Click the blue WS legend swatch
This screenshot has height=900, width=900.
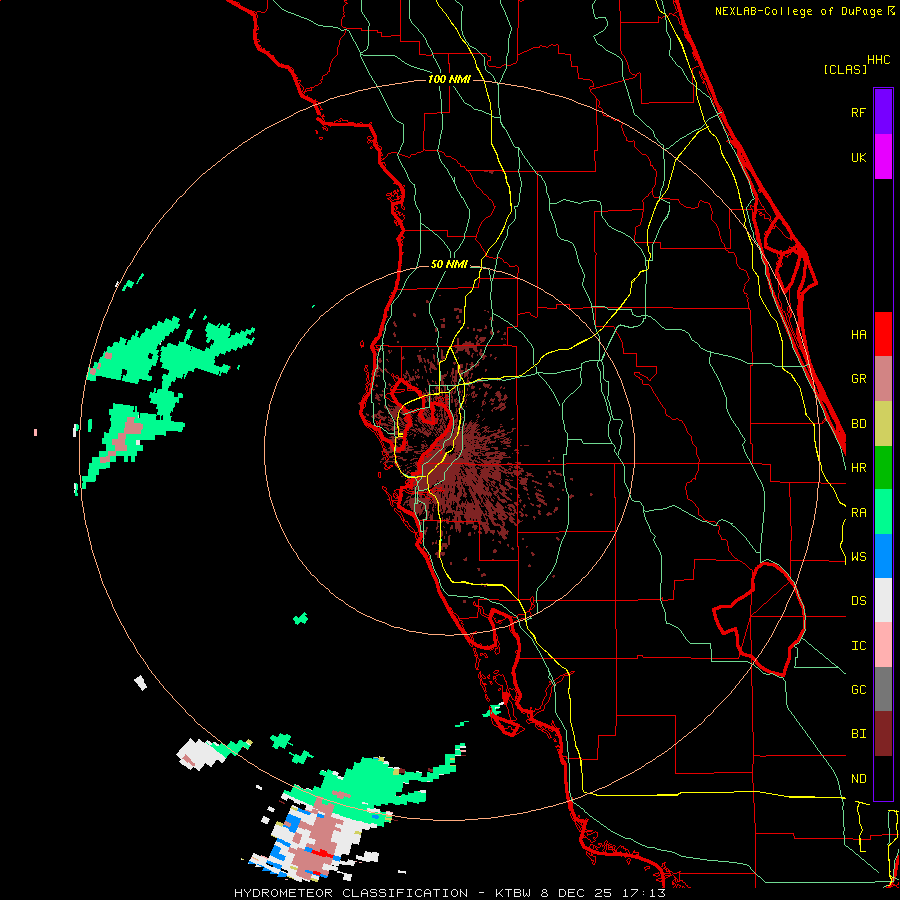(x=883, y=556)
